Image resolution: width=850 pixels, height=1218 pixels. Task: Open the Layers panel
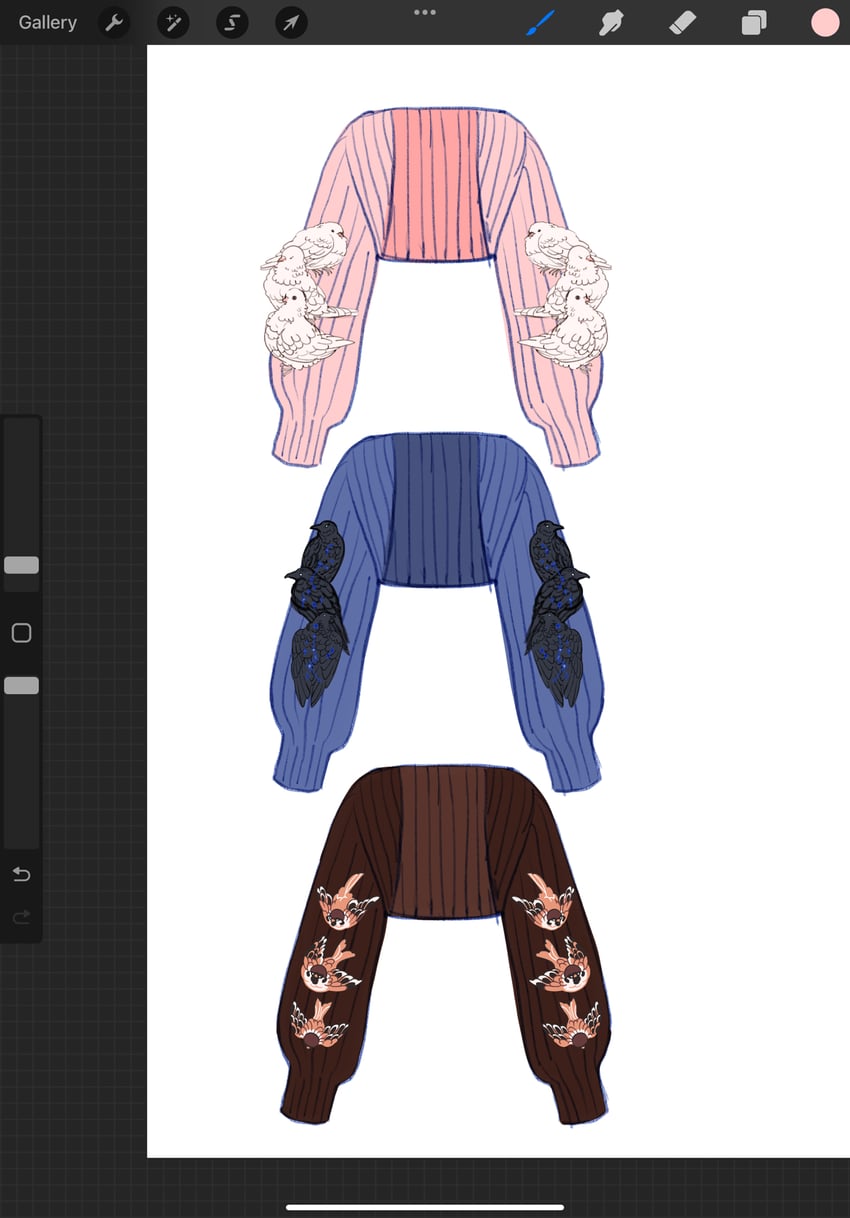[x=753, y=22]
